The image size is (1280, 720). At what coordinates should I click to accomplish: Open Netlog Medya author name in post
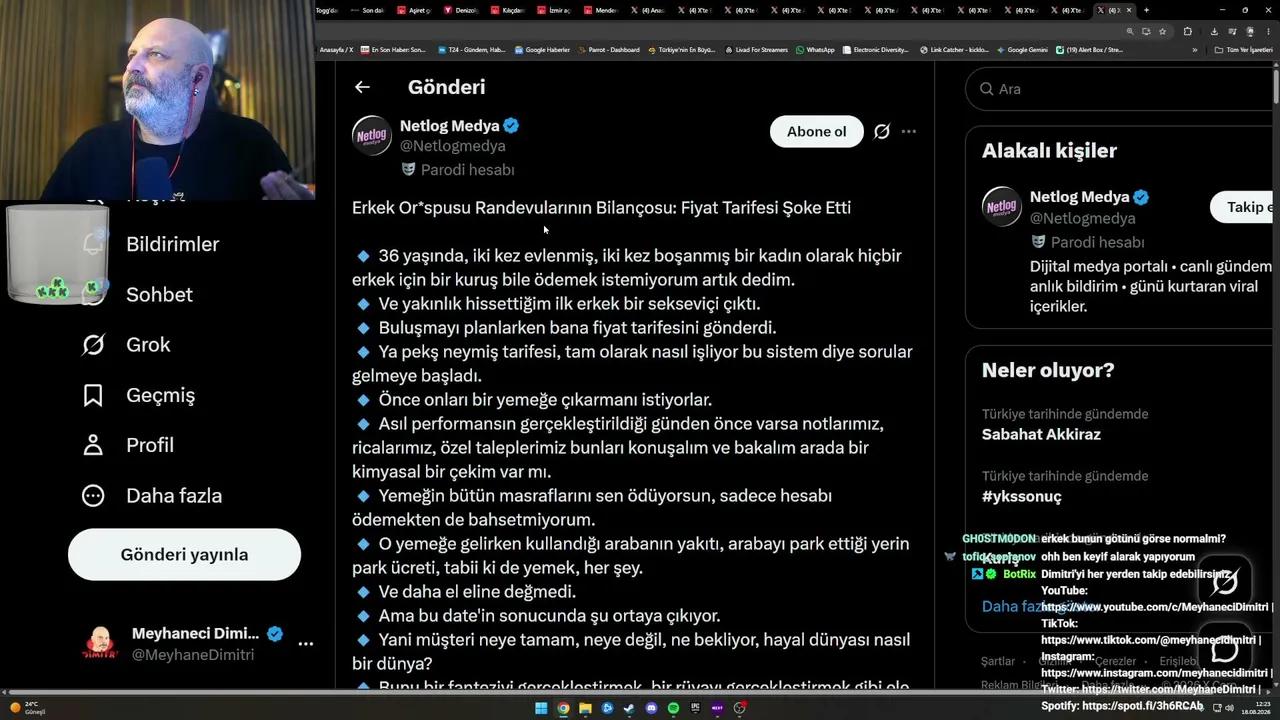click(449, 126)
